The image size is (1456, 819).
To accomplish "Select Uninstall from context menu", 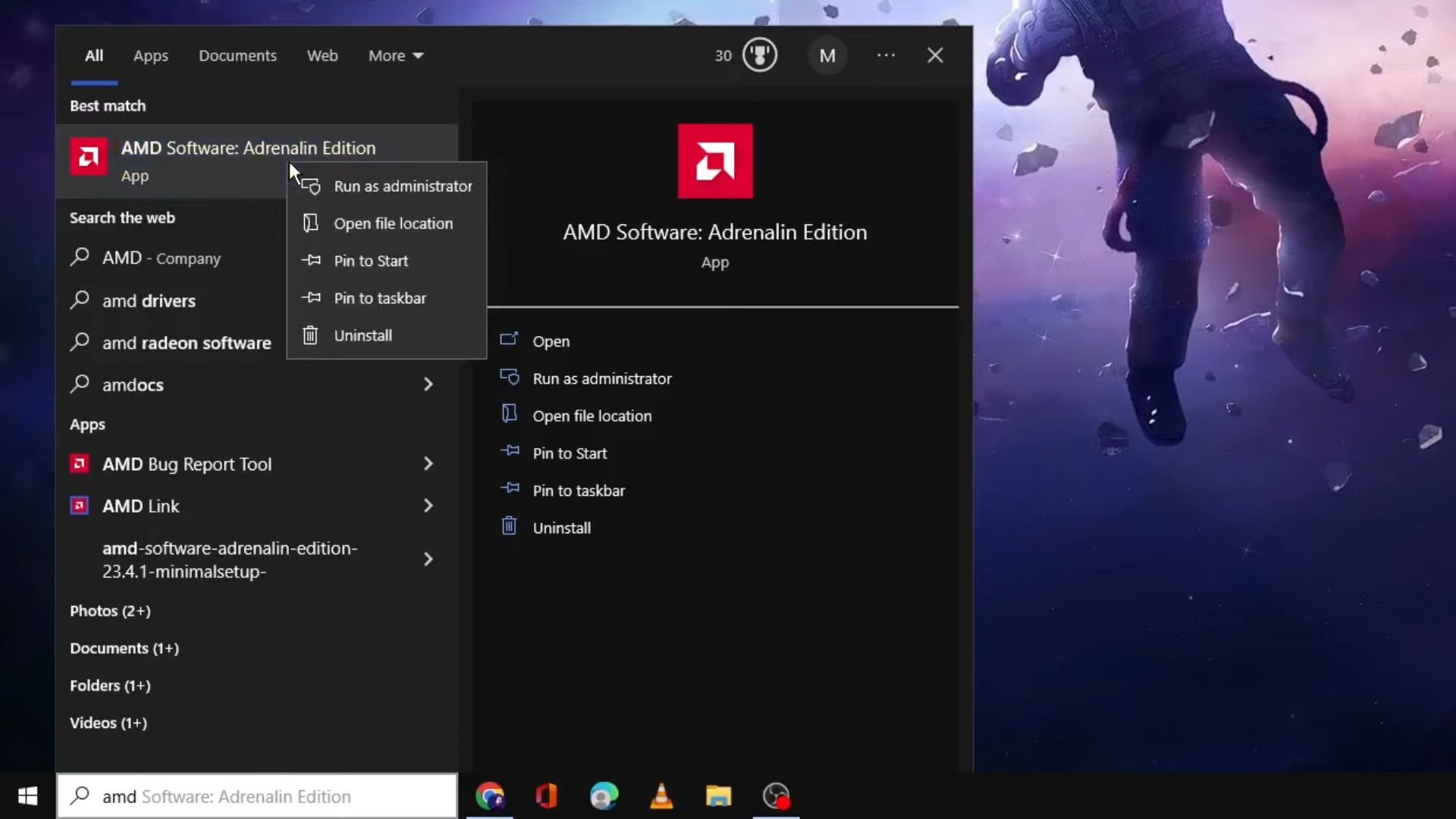I will pos(363,334).
